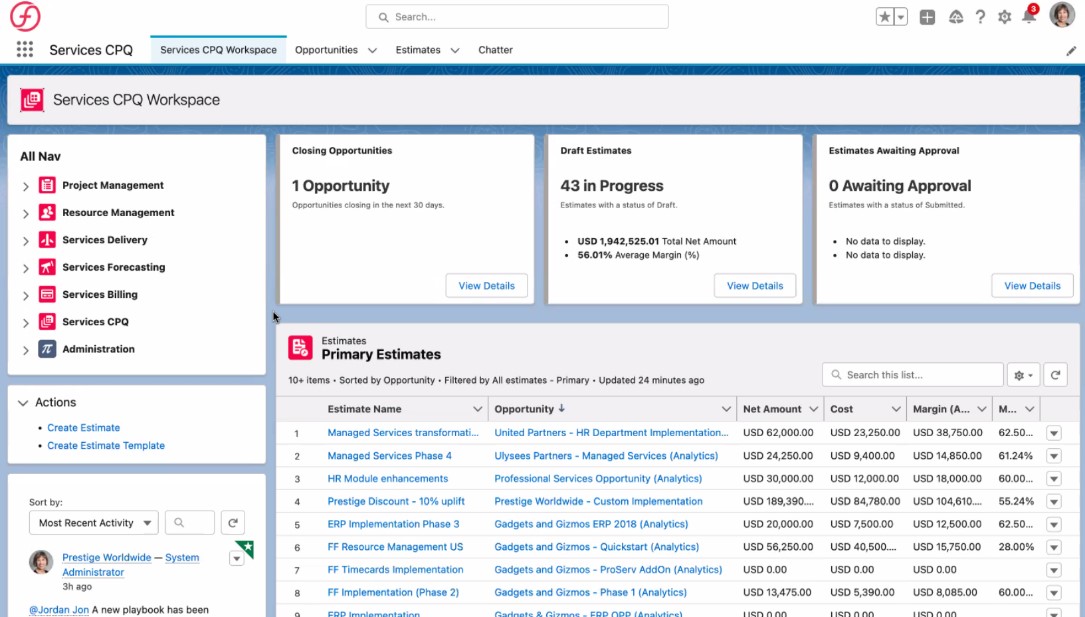
Task: Open list view controls gear dropdown
Action: [x=1024, y=375]
